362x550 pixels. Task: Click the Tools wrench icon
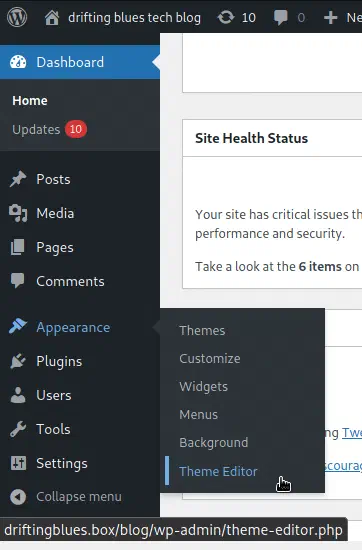click(18, 429)
